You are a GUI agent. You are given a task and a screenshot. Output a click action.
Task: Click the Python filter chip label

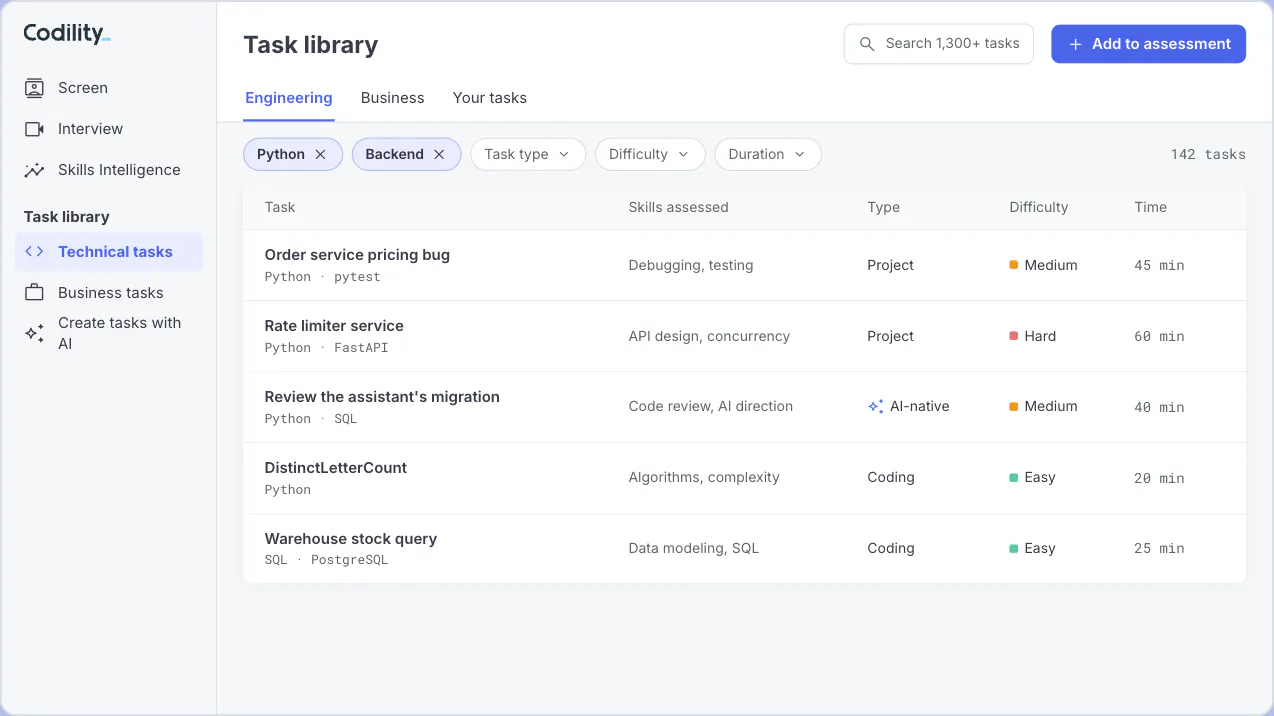281,154
